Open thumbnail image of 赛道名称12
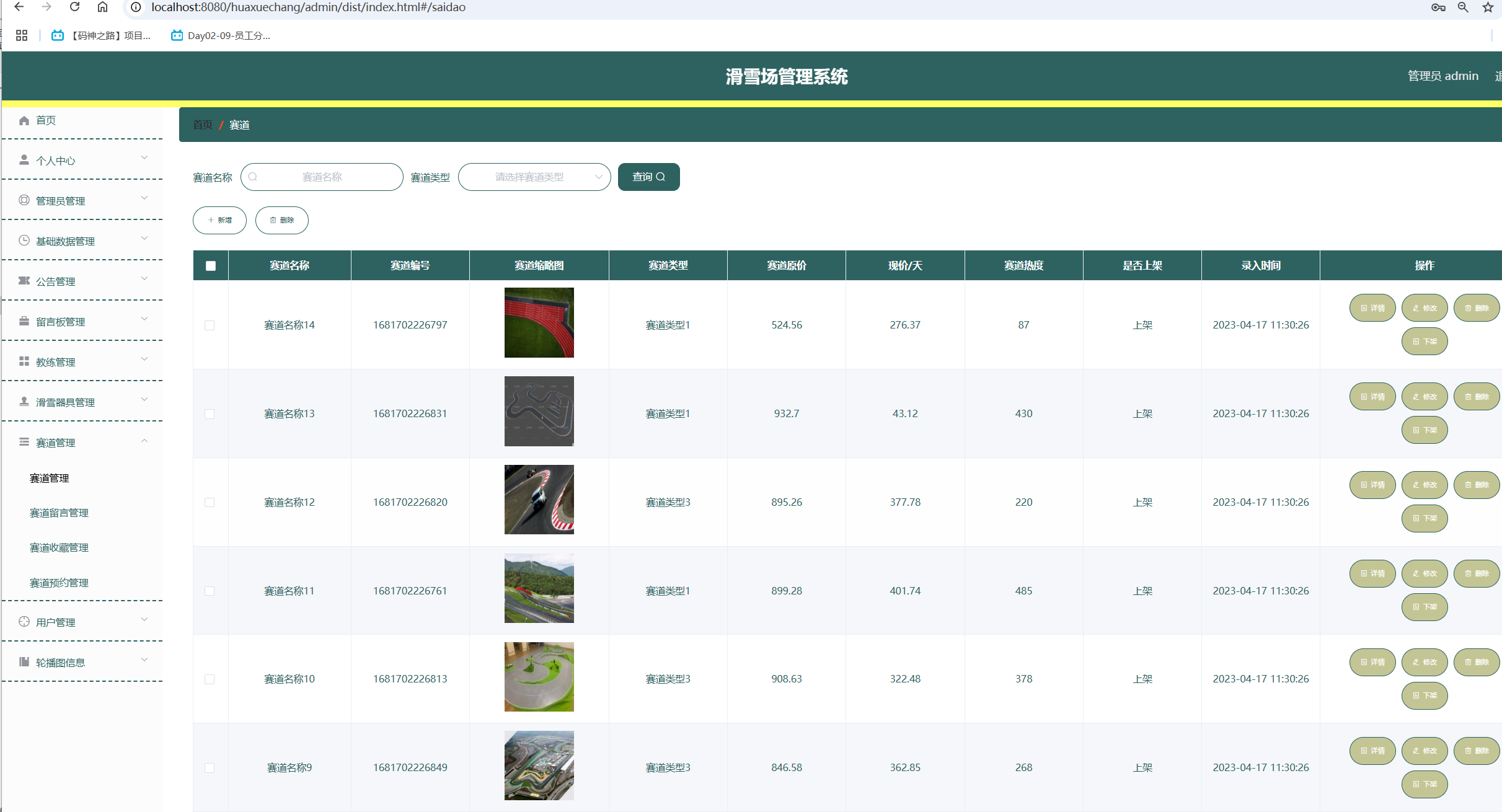Screen dimensions: 1502x812 pyautogui.click(x=539, y=500)
